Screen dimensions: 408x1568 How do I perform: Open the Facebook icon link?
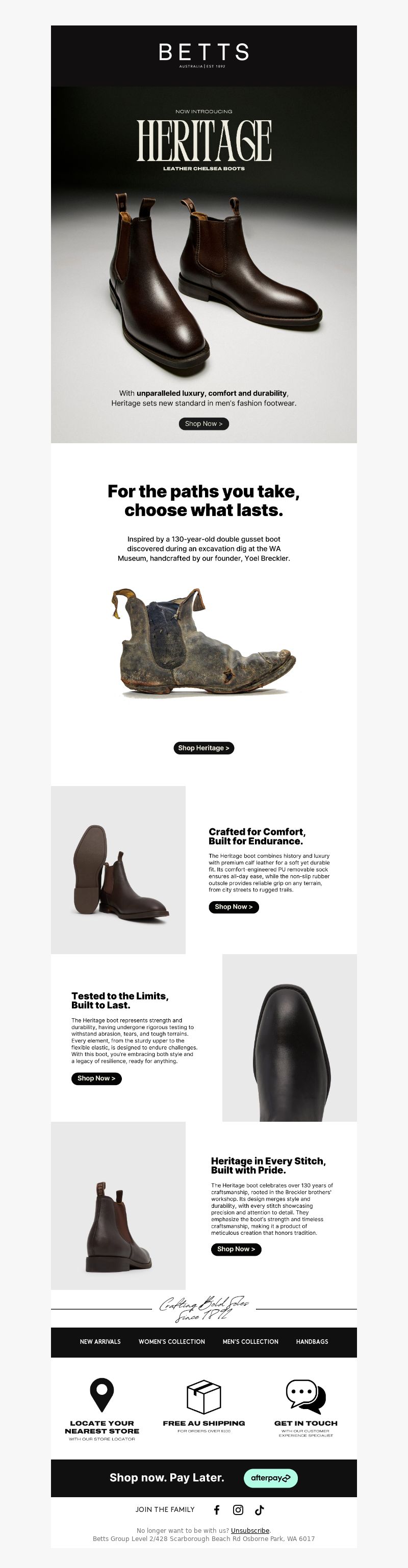(x=216, y=1509)
